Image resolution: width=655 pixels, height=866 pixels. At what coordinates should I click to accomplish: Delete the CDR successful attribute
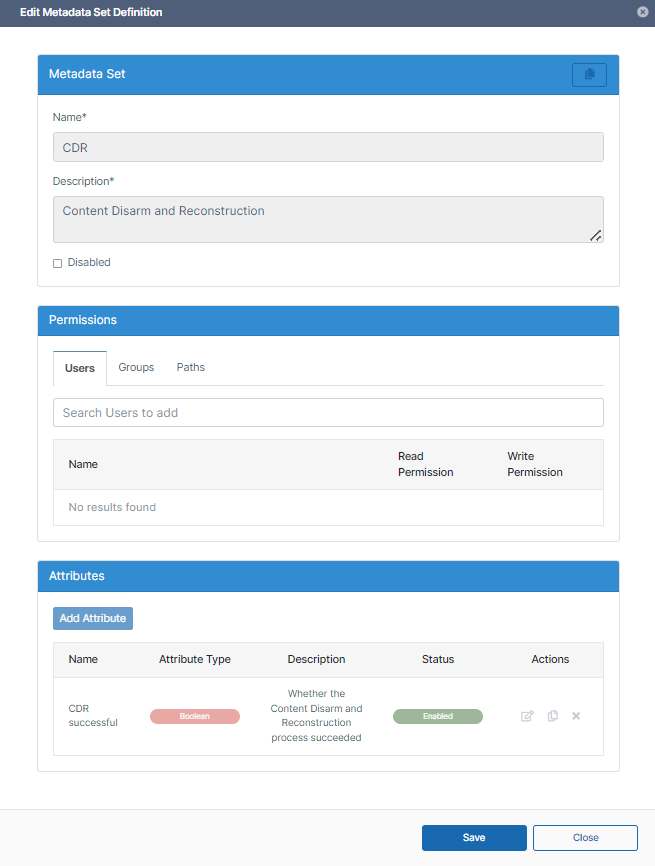pyautogui.click(x=576, y=716)
